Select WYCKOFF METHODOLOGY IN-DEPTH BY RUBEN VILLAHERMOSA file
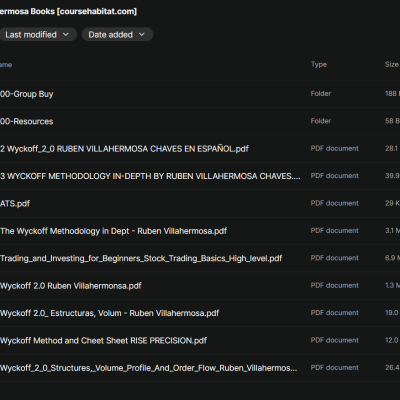This screenshot has height=400, width=400. click(x=150, y=176)
